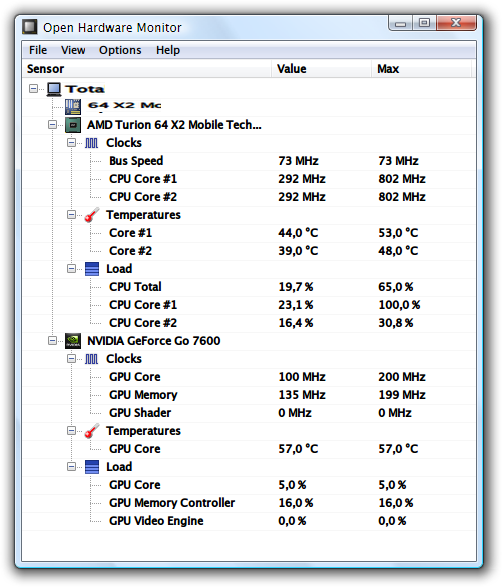Open the View menu
502x587 pixels.
click(x=73, y=50)
